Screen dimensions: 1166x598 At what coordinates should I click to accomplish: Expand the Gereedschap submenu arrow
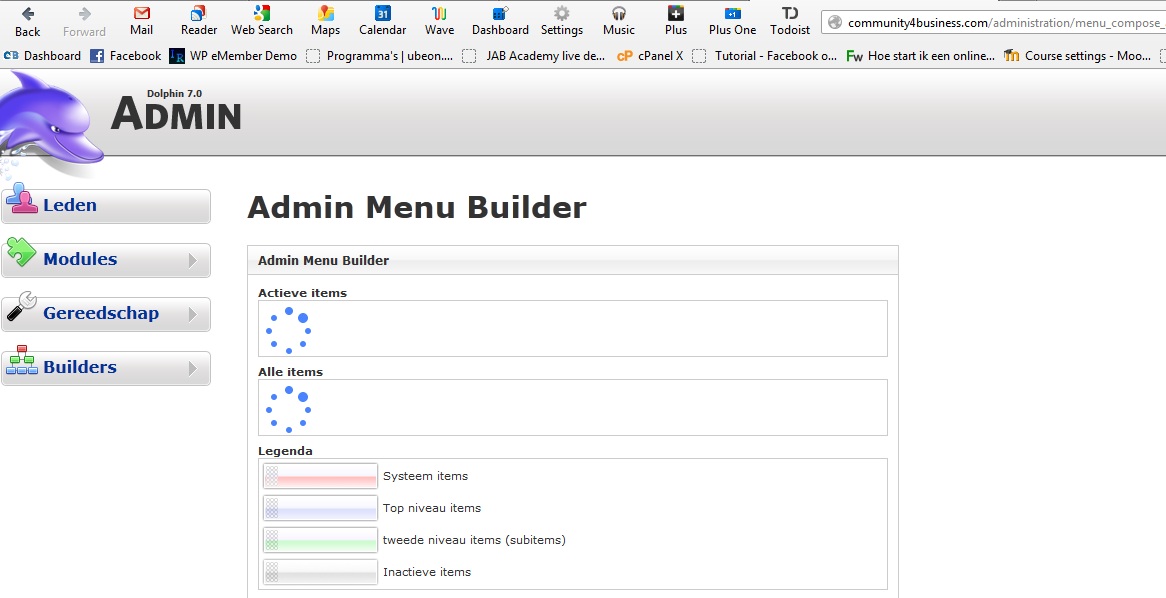(x=192, y=314)
